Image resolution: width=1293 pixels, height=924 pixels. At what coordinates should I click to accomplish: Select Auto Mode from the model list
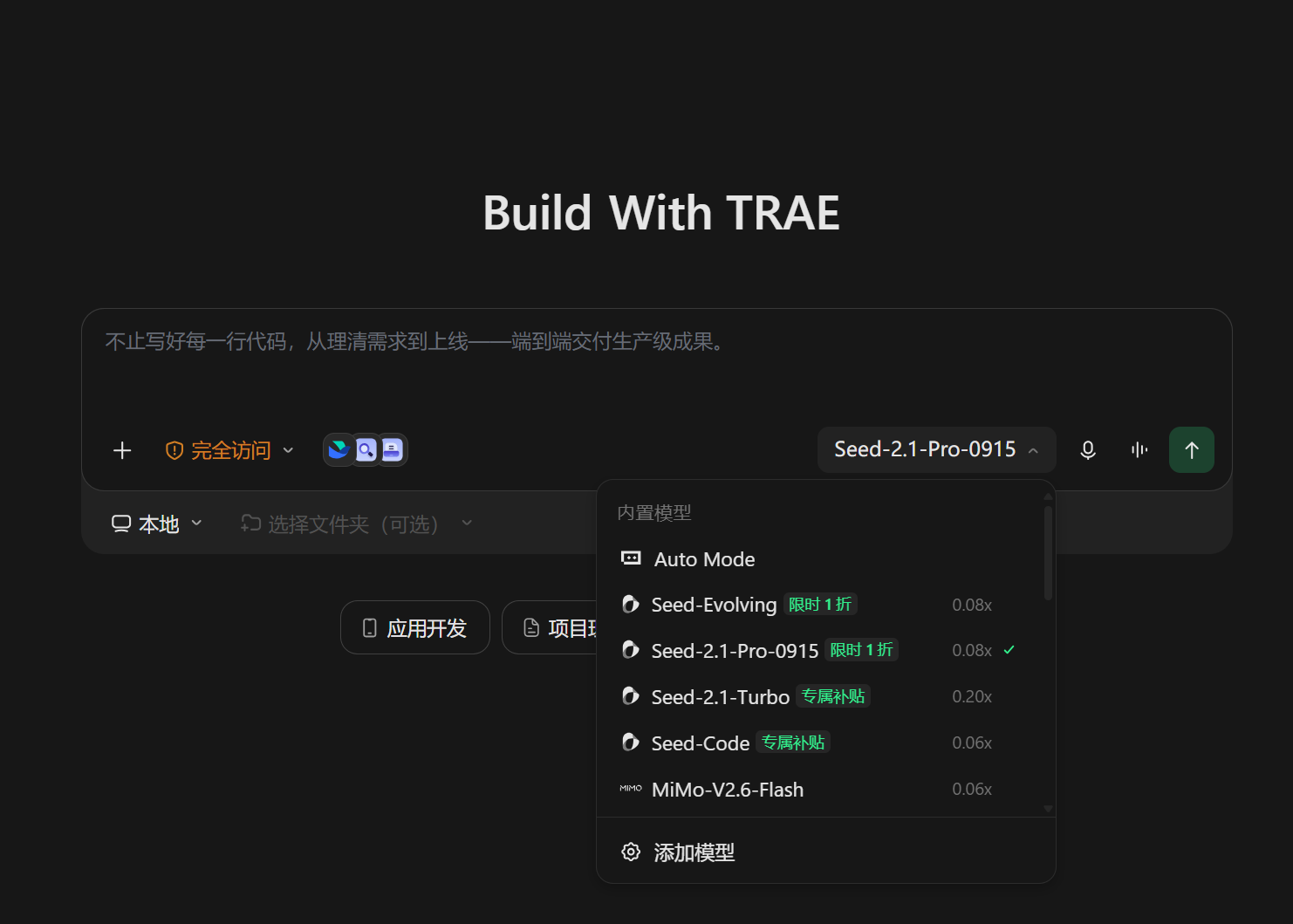coord(820,559)
